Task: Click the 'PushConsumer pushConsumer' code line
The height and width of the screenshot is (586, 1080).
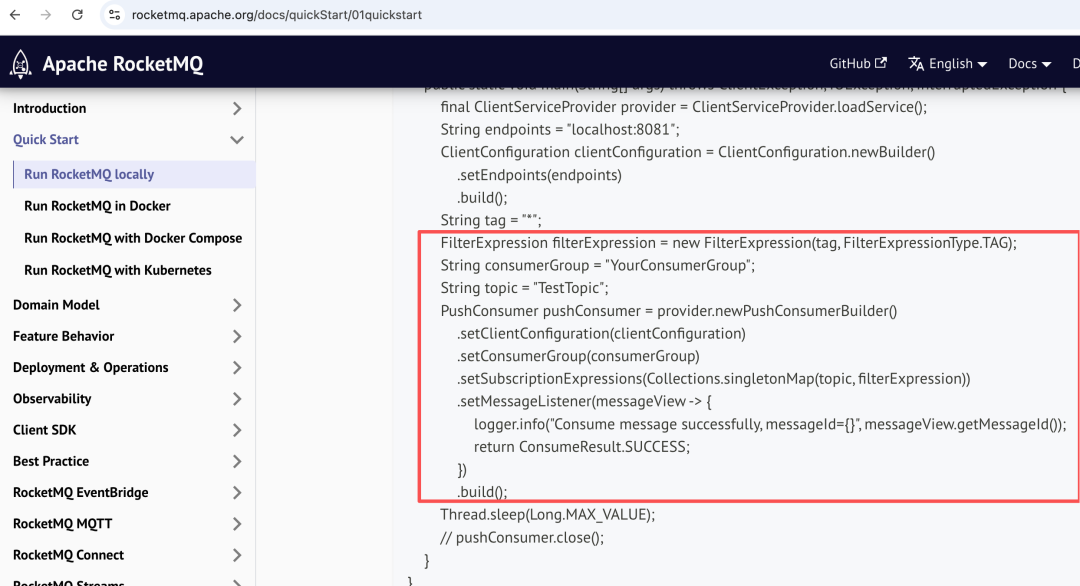Action: (669, 311)
